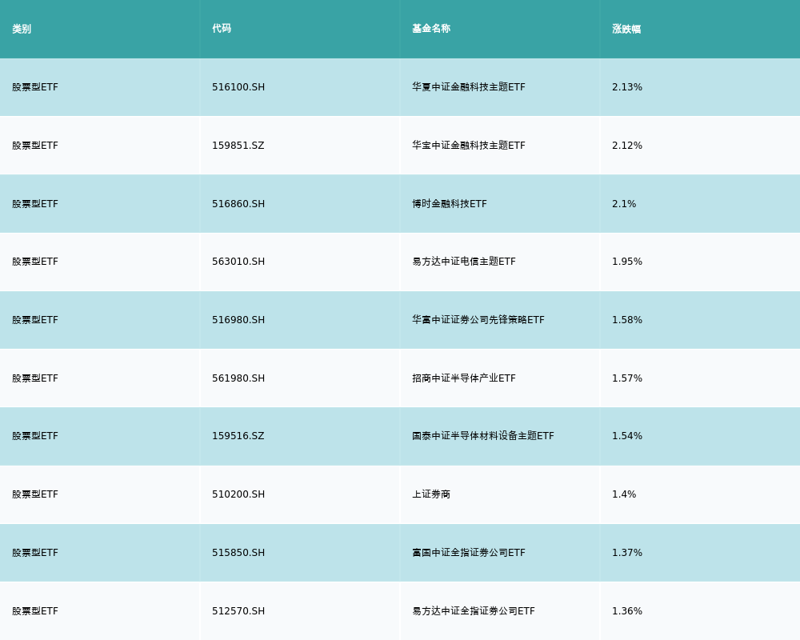800x640 pixels.
Task: Click 股票型ETF in the 510200.SH row
Action: (35, 494)
